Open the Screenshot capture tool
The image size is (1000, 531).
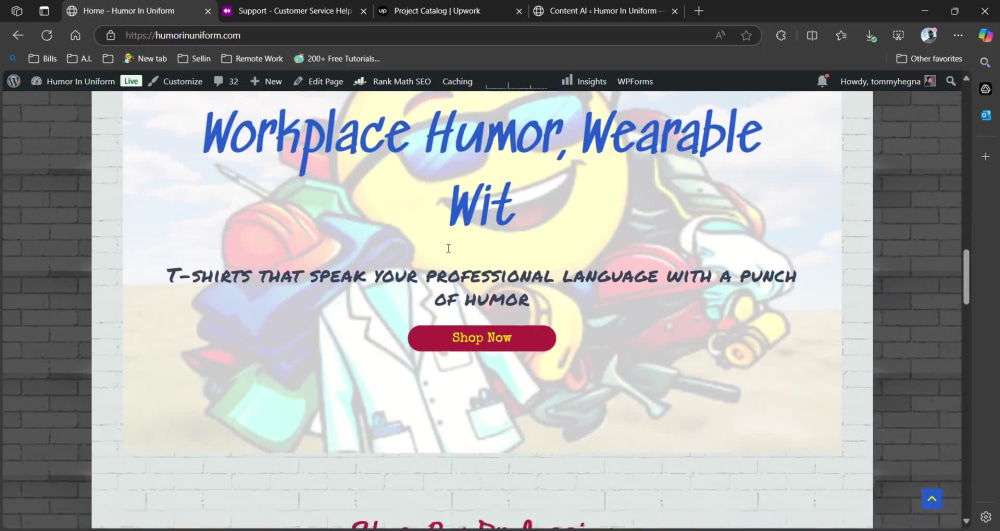coord(899,35)
